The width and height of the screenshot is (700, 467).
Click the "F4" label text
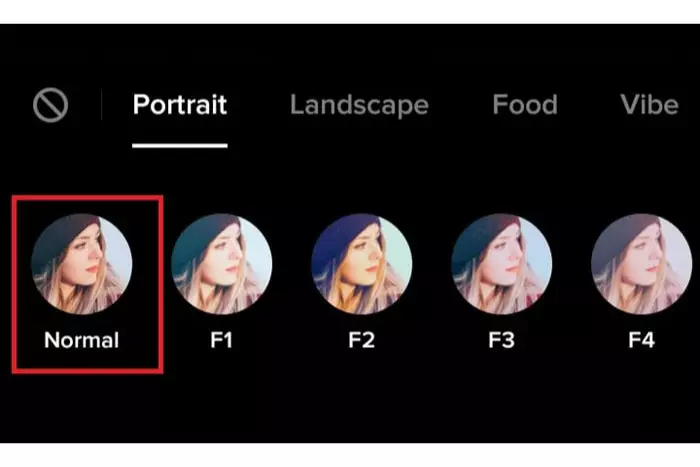pos(642,340)
